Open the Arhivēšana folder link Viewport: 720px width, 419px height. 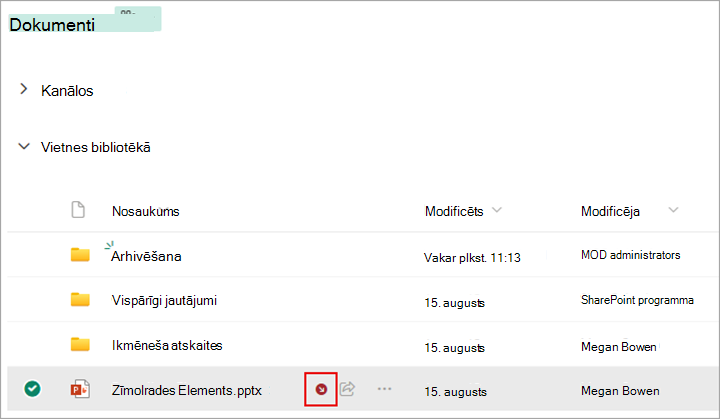(x=146, y=256)
